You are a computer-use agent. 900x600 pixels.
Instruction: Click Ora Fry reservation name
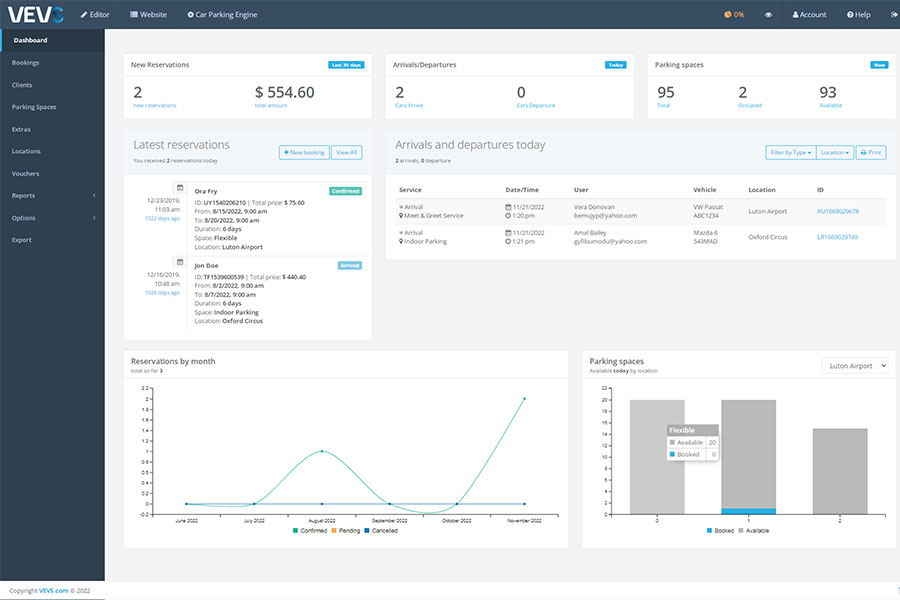205,191
